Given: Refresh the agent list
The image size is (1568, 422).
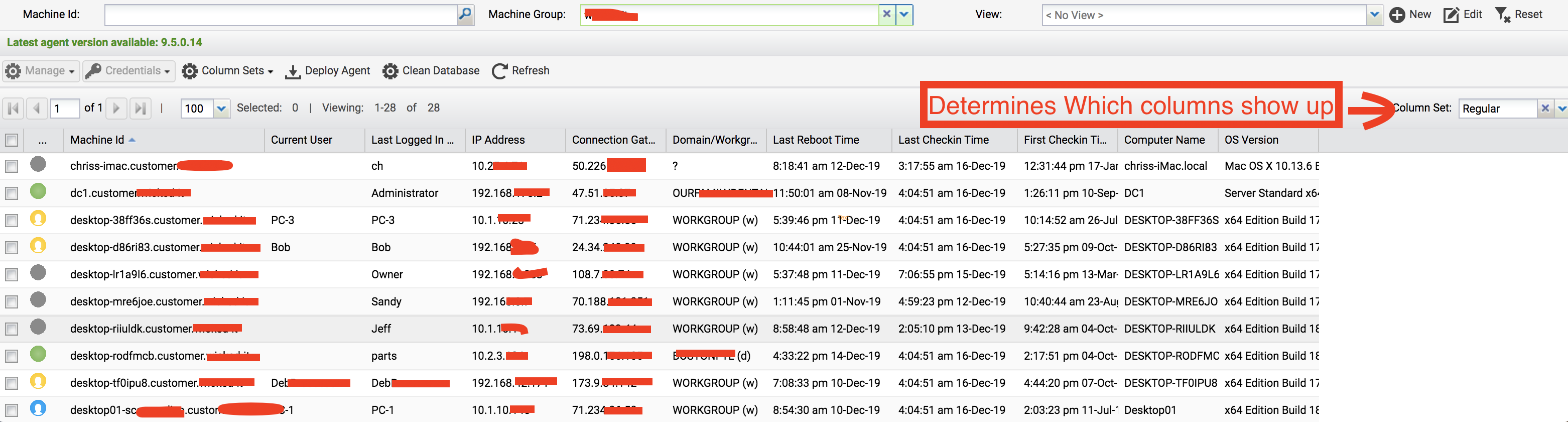Looking at the screenshot, I should tap(520, 71).
